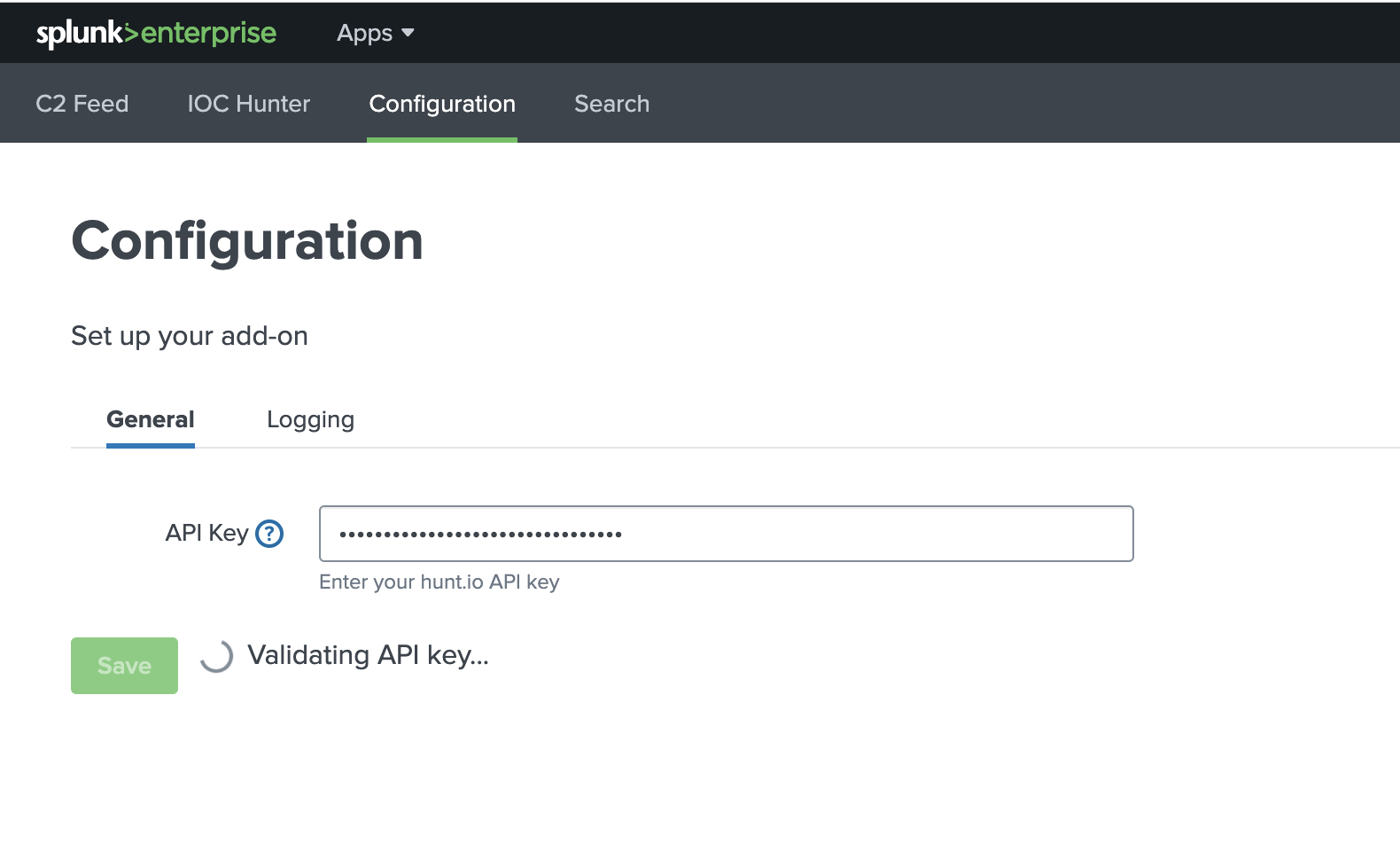This screenshot has height=867, width=1400.
Task: Click the 'Set up your add-on' subtitle
Action: click(x=190, y=336)
